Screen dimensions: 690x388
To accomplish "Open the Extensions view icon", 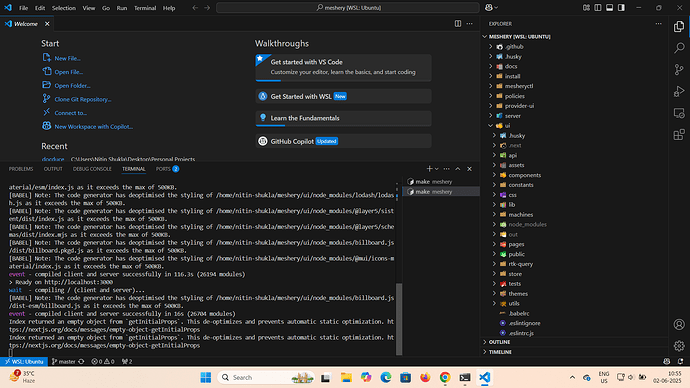I will click(x=679, y=134).
